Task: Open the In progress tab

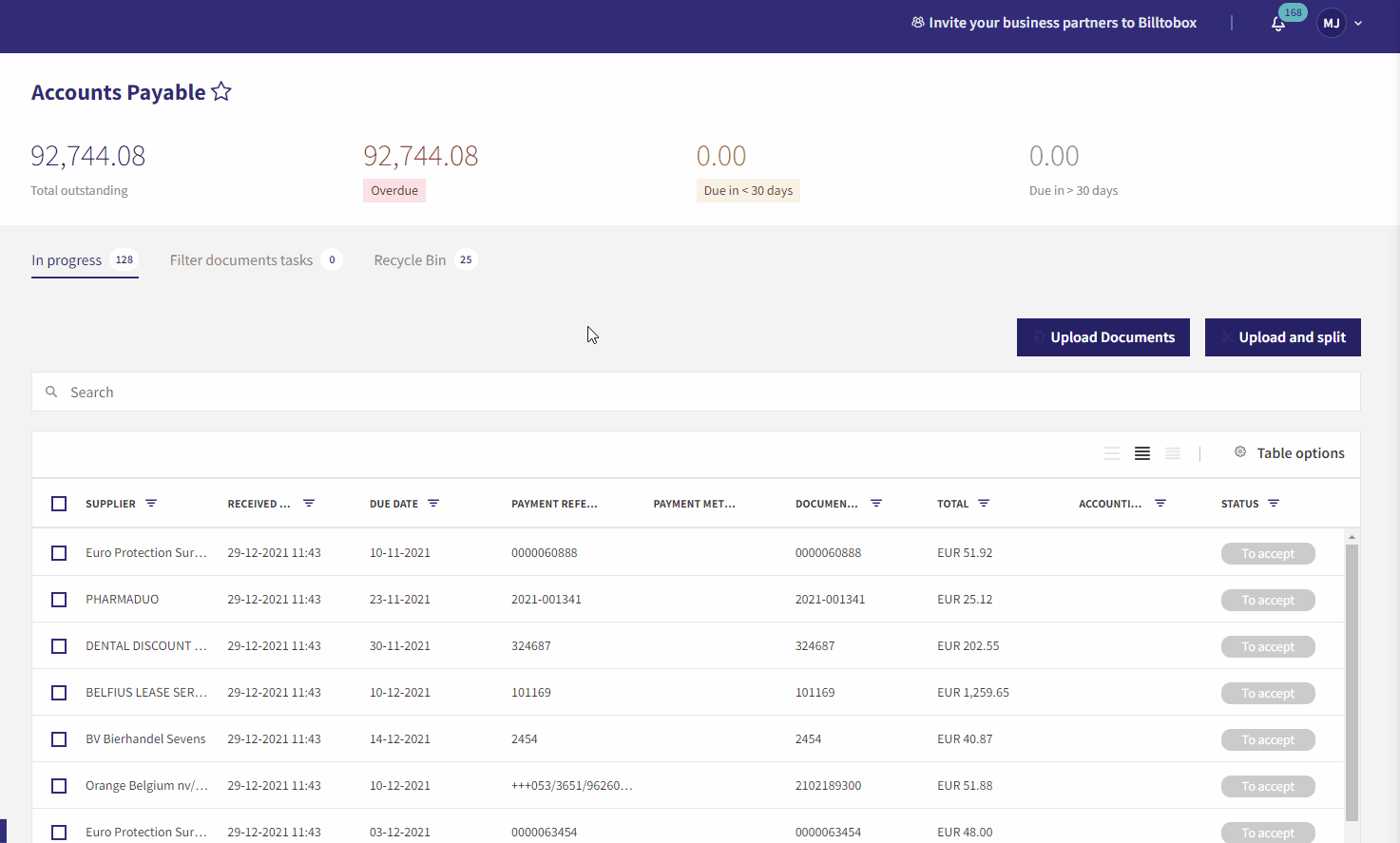Action: [85, 260]
